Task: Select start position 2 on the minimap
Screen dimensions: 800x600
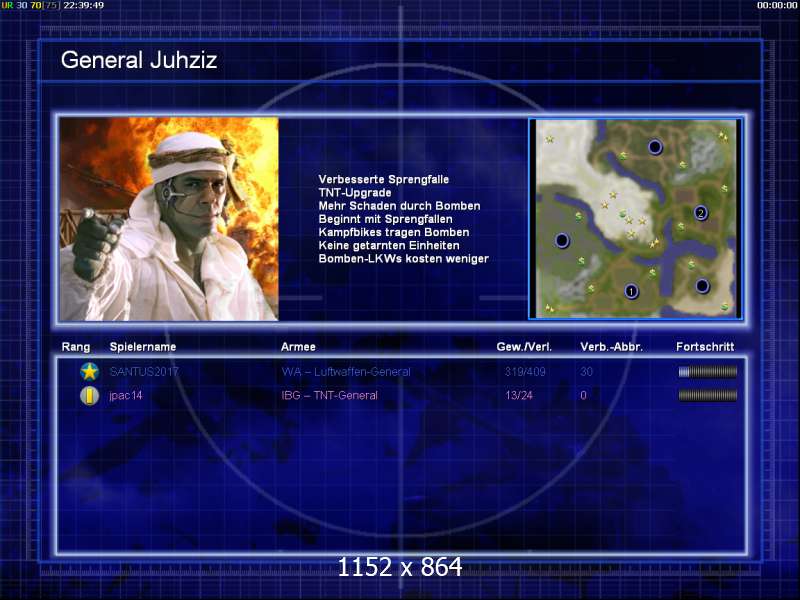Action: (x=701, y=213)
